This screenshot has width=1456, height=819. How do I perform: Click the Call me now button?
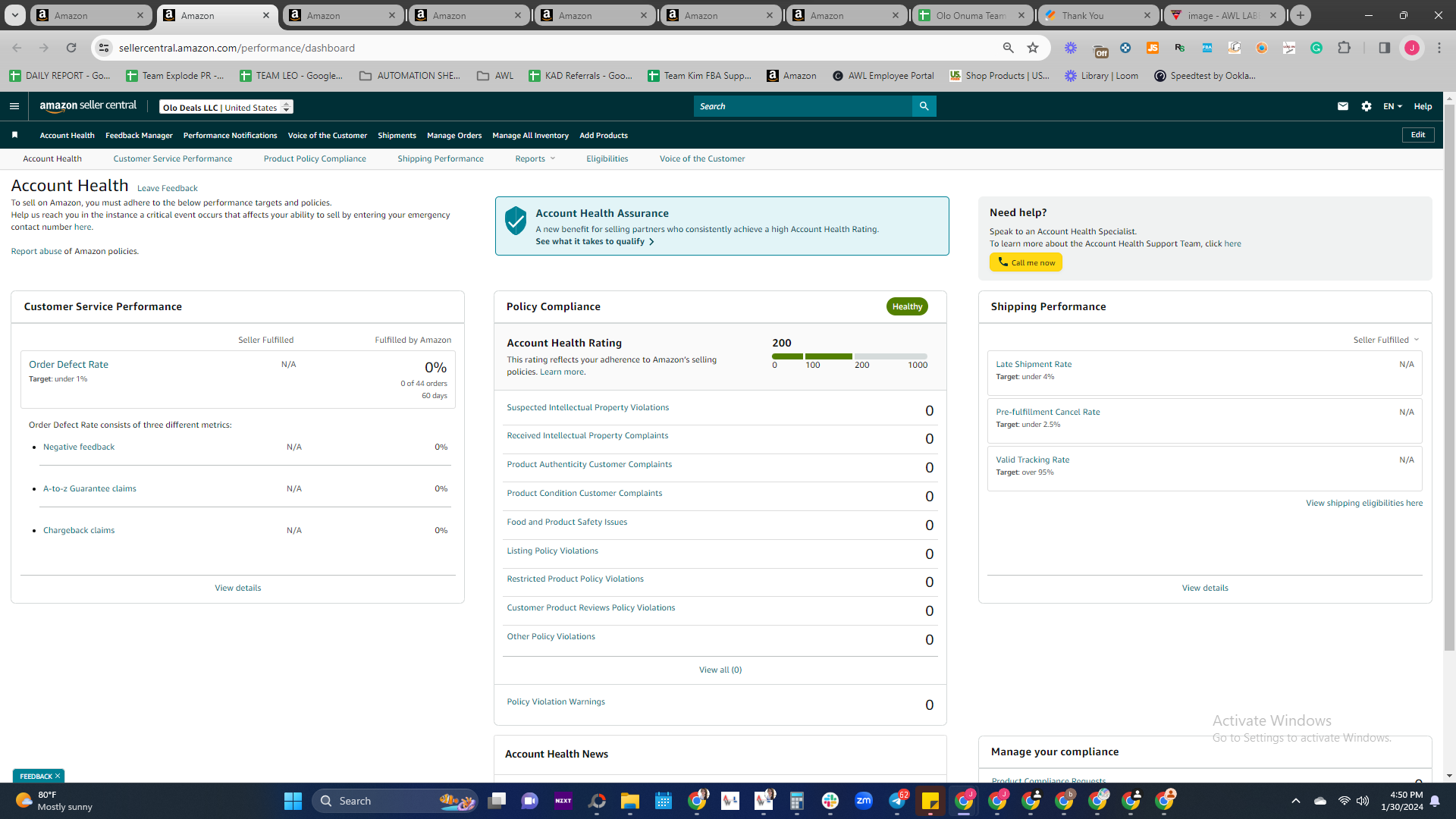pos(1025,262)
